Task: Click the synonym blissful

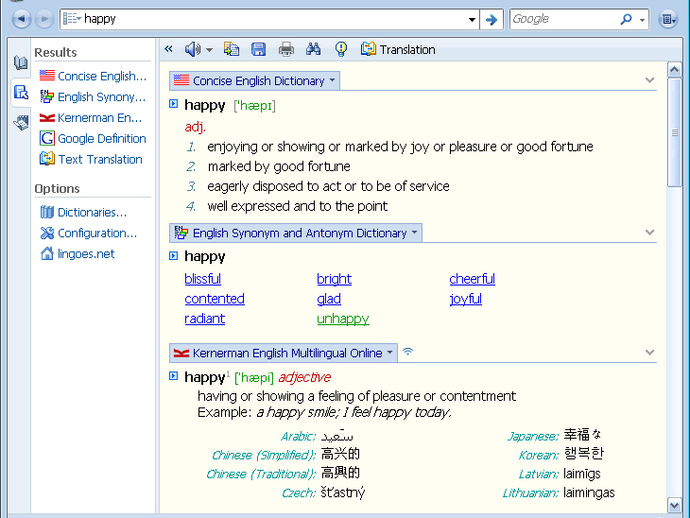Action: pyautogui.click(x=202, y=279)
